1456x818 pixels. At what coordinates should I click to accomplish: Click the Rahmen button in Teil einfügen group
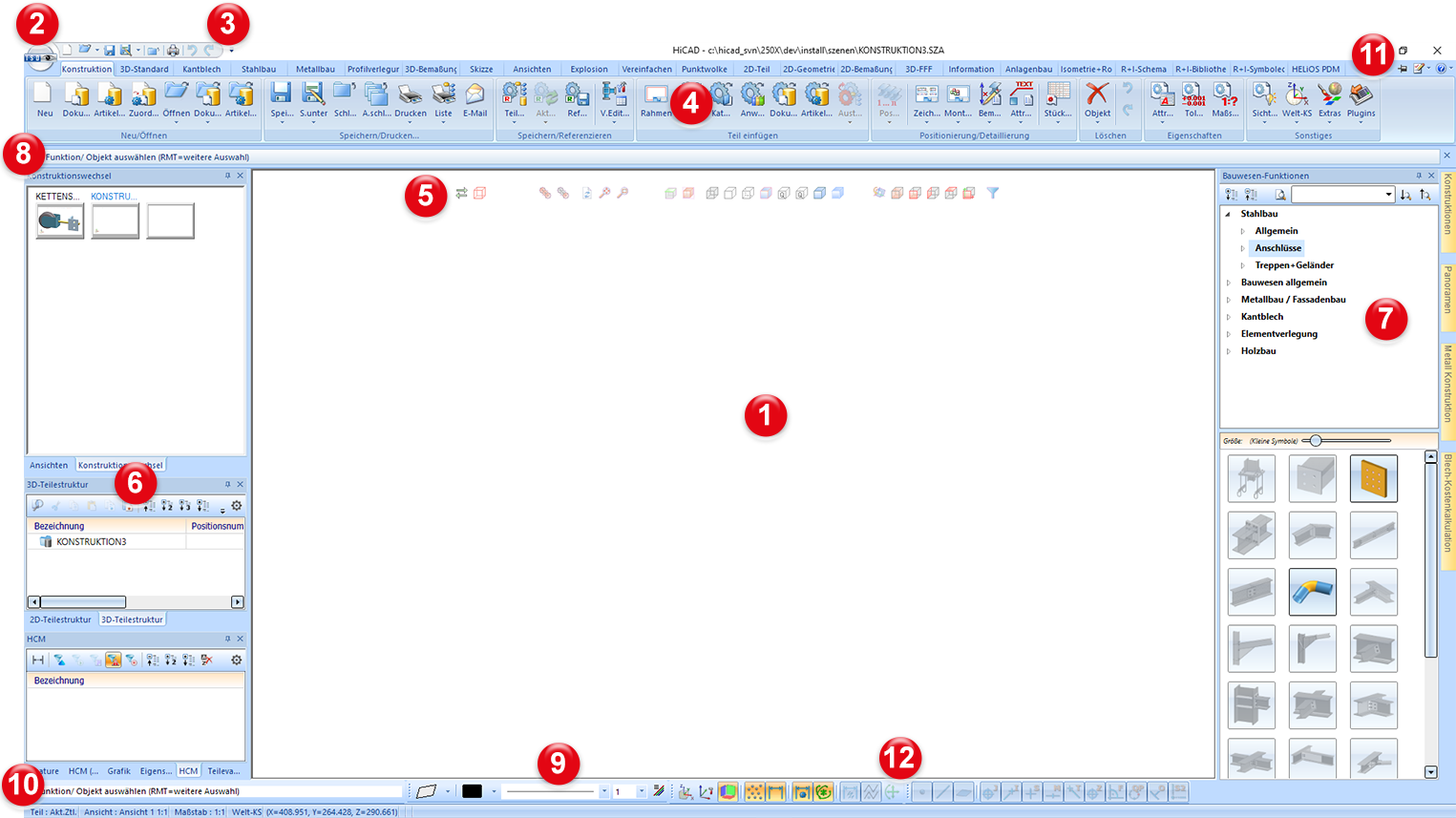pyautogui.click(x=656, y=99)
